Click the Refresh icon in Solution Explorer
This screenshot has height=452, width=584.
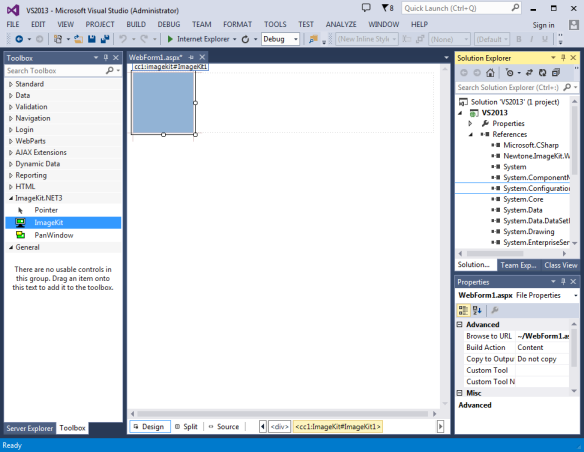point(542,73)
